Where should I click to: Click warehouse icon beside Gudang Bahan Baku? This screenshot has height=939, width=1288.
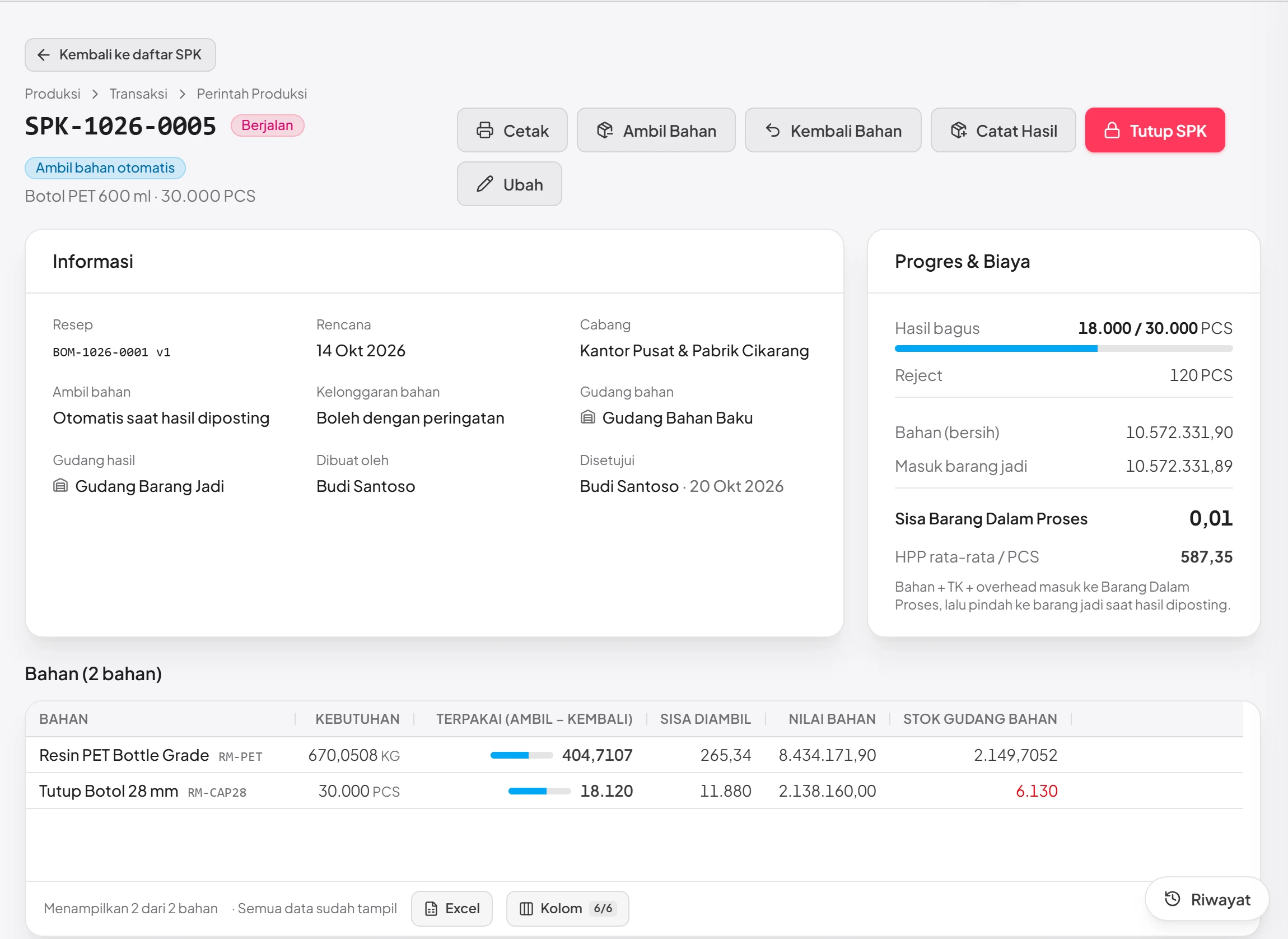tap(587, 417)
